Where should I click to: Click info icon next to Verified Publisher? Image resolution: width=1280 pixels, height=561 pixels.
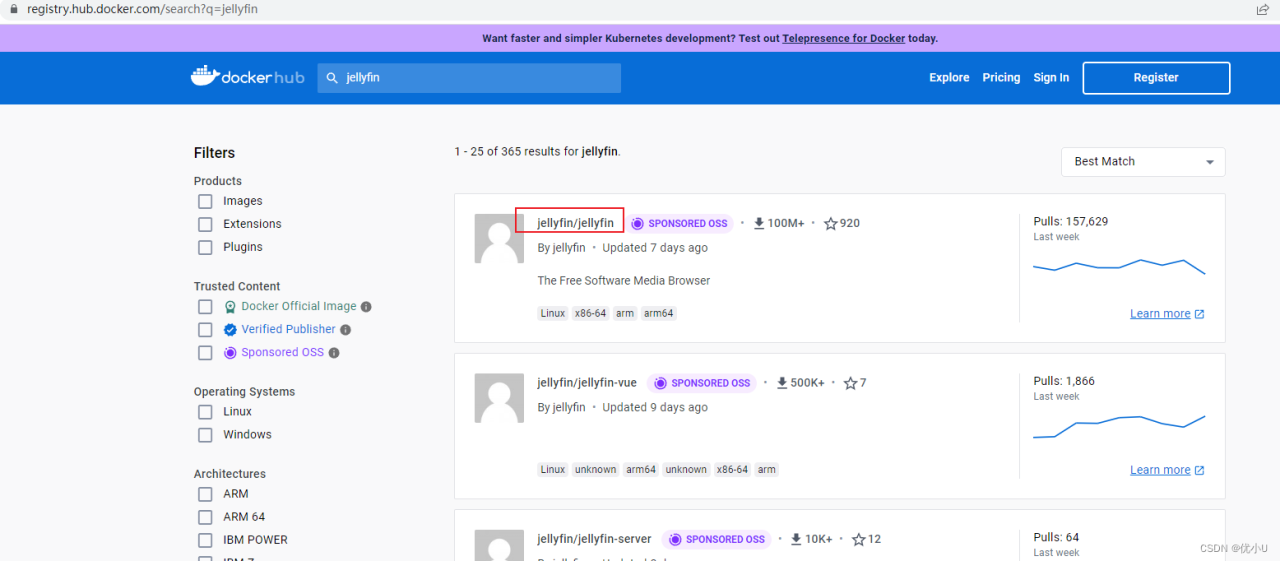345,330
